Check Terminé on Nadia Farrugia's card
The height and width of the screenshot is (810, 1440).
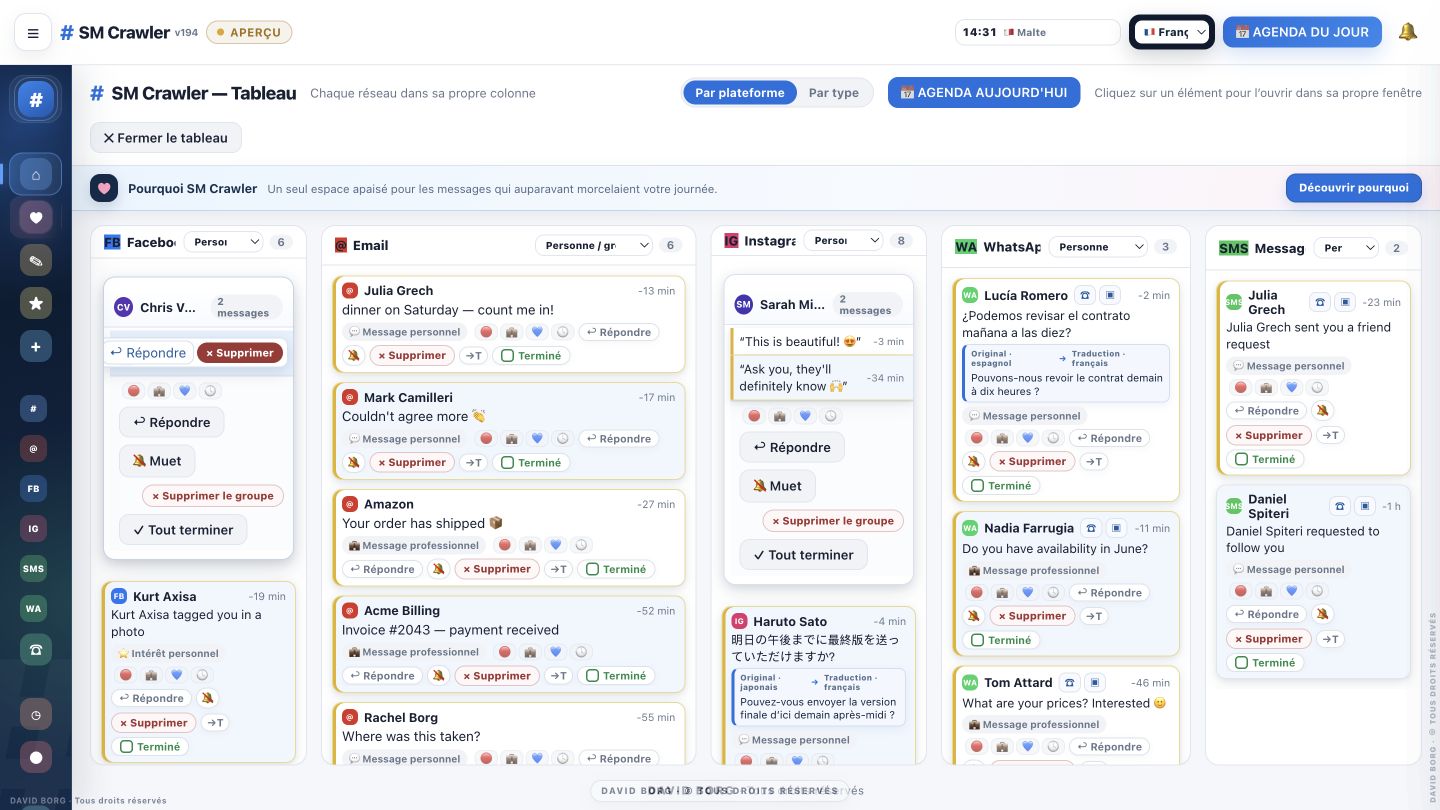tap(1001, 640)
